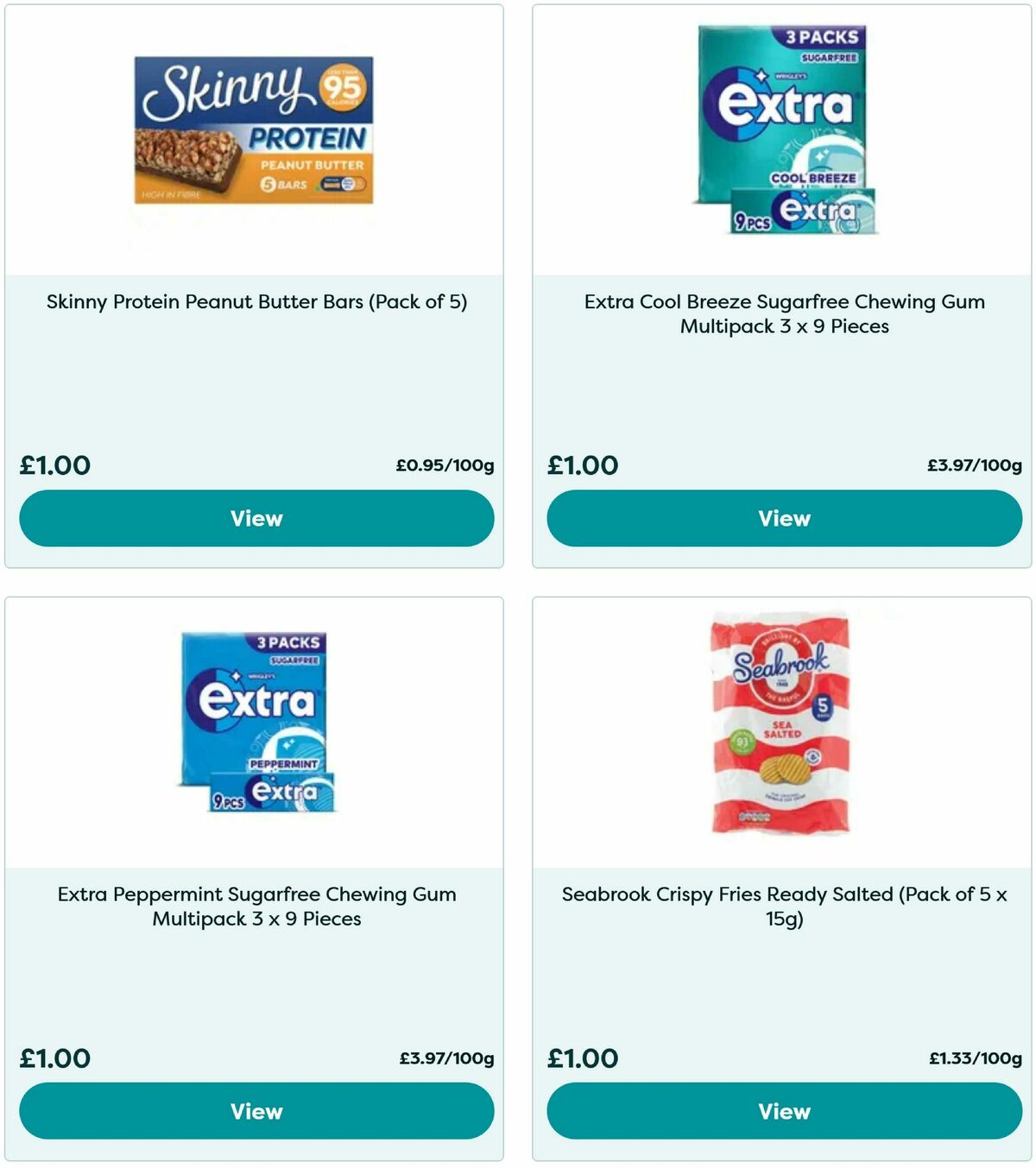This screenshot has height=1168, width=1036.
Task: Open the Seabrook Crispy Fries Ready Salted link
Action: pos(784,906)
